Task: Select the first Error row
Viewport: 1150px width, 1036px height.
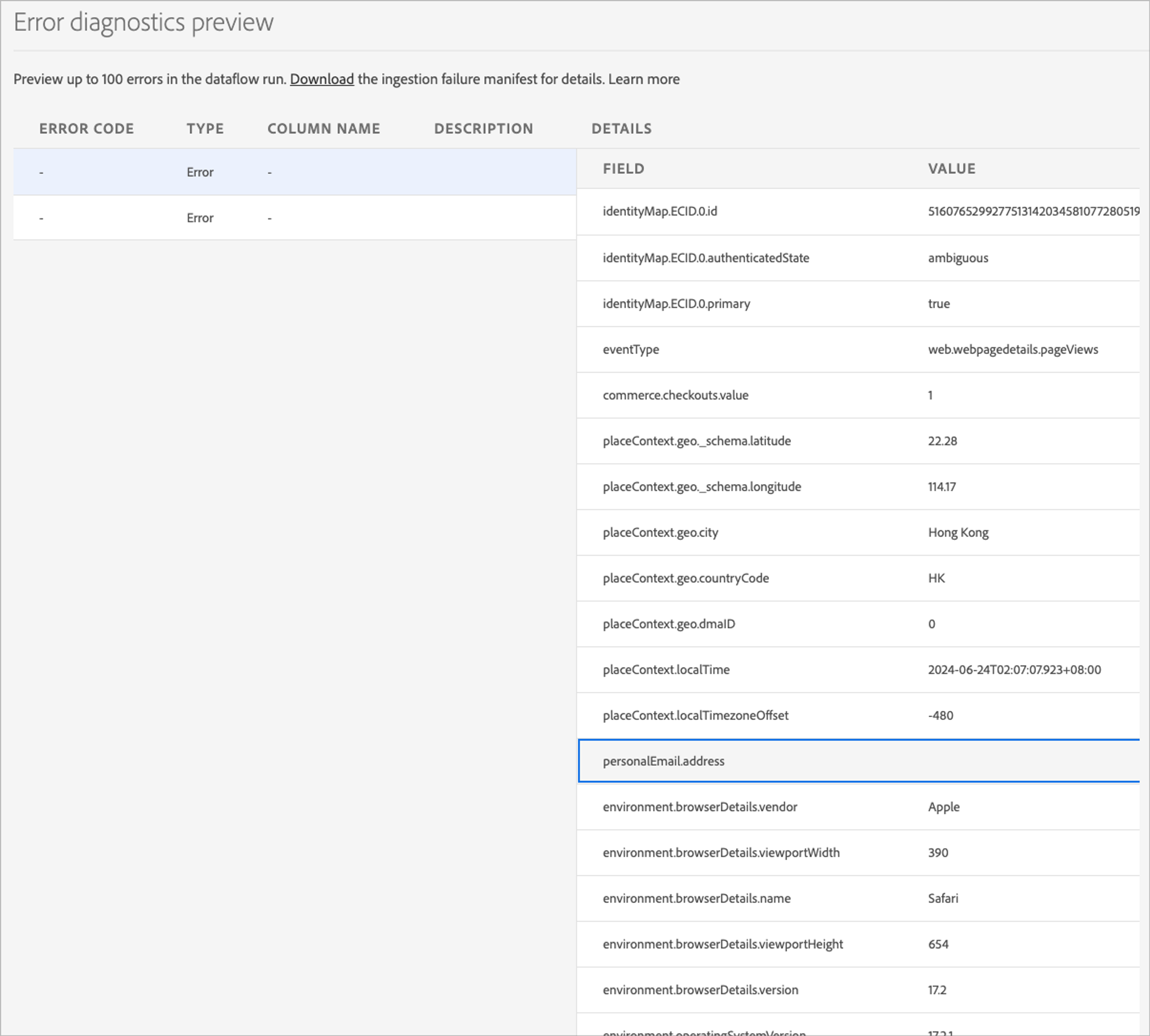Action: [294, 172]
